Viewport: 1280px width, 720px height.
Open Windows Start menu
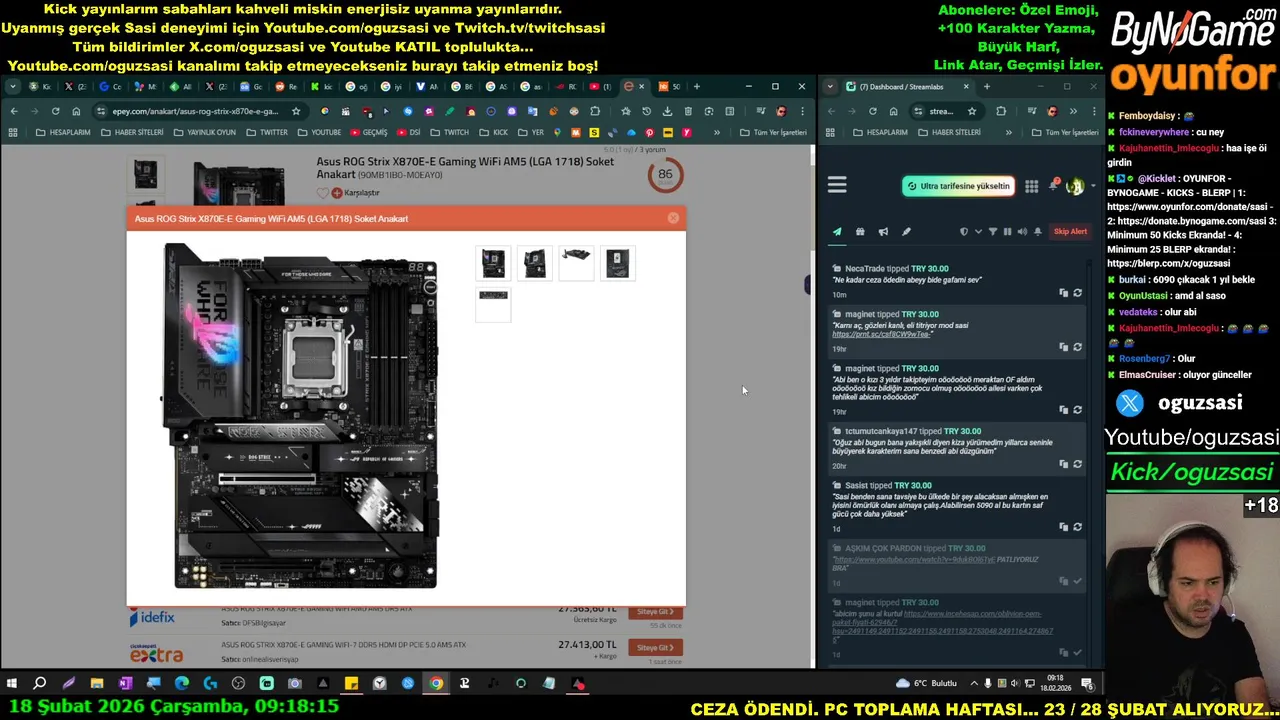[12, 684]
